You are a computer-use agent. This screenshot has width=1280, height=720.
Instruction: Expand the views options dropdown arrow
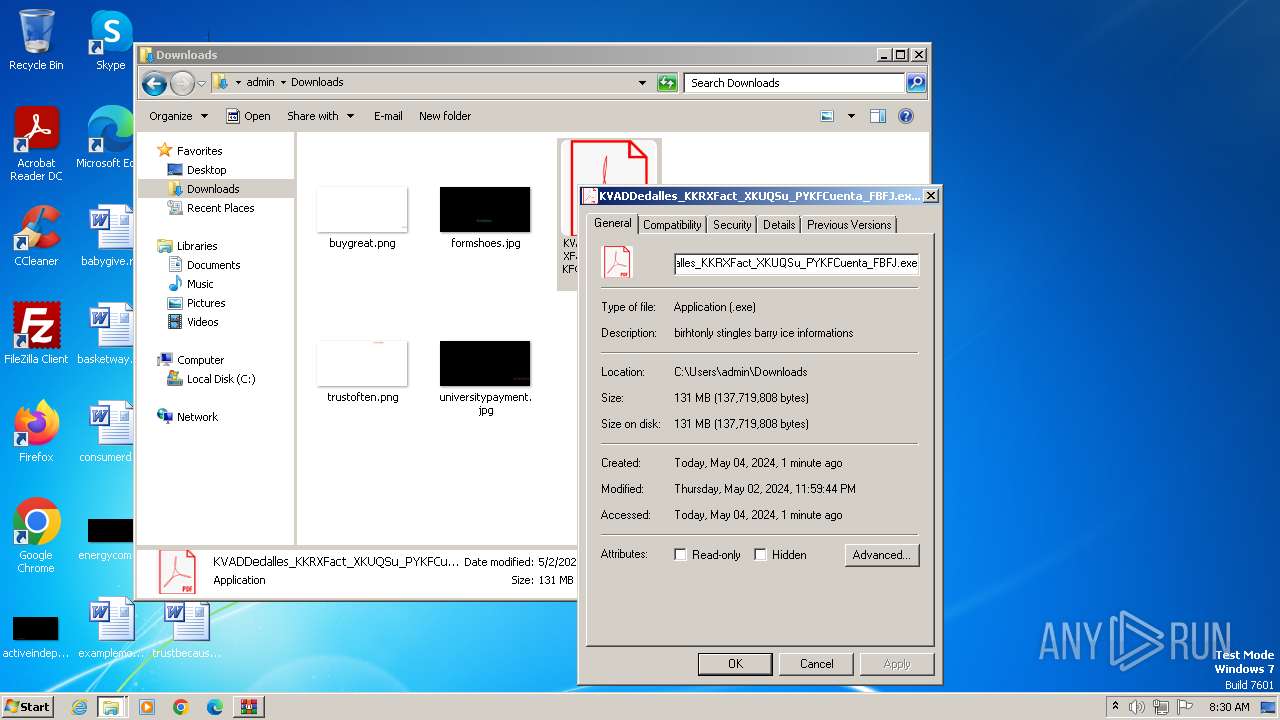851,116
